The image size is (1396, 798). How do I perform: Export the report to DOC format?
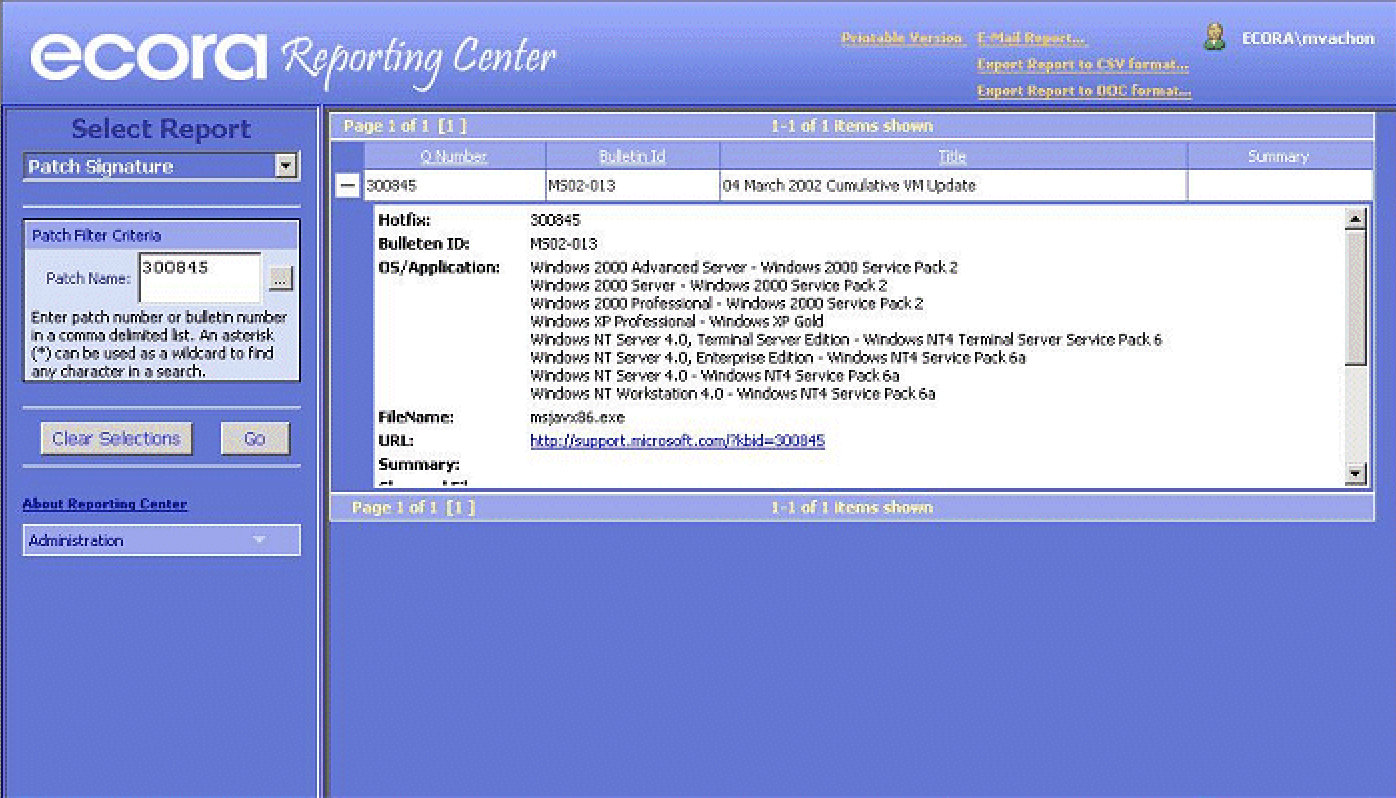1084,90
